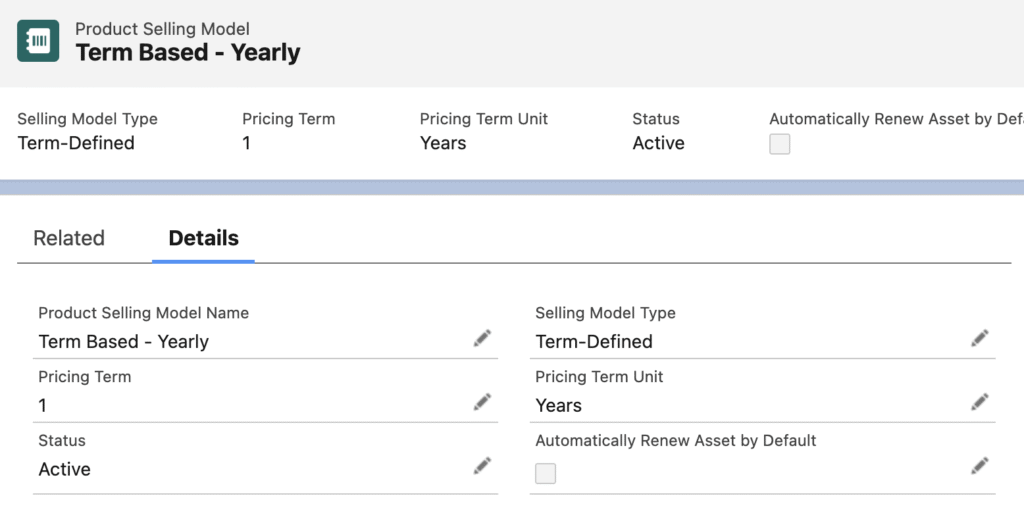Click Years value under Details Pricing Term Unit
Viewport: 1024px width, 517px height.
click(x=558, y=406)
